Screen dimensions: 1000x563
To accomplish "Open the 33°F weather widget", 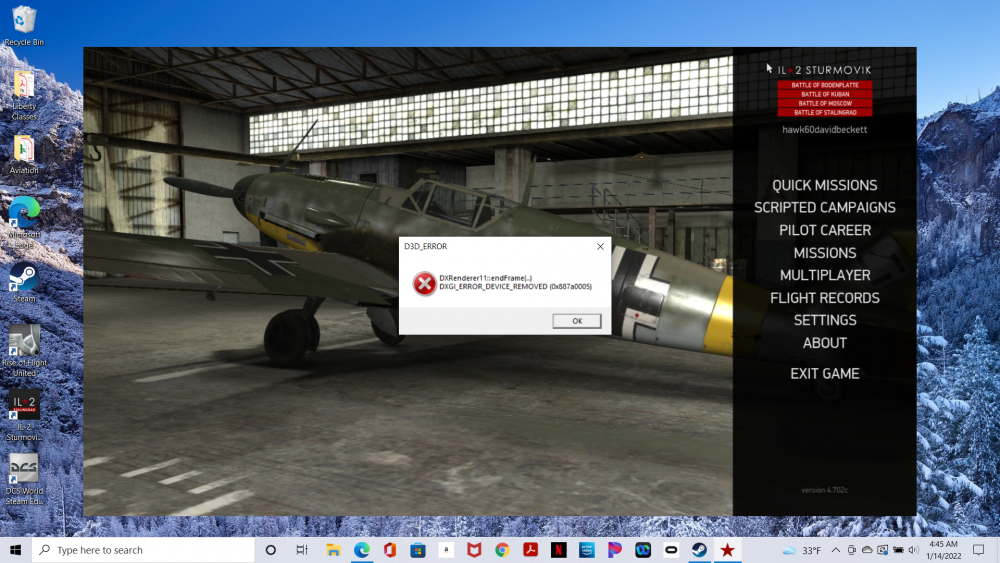I will click(x=801, y=550).
